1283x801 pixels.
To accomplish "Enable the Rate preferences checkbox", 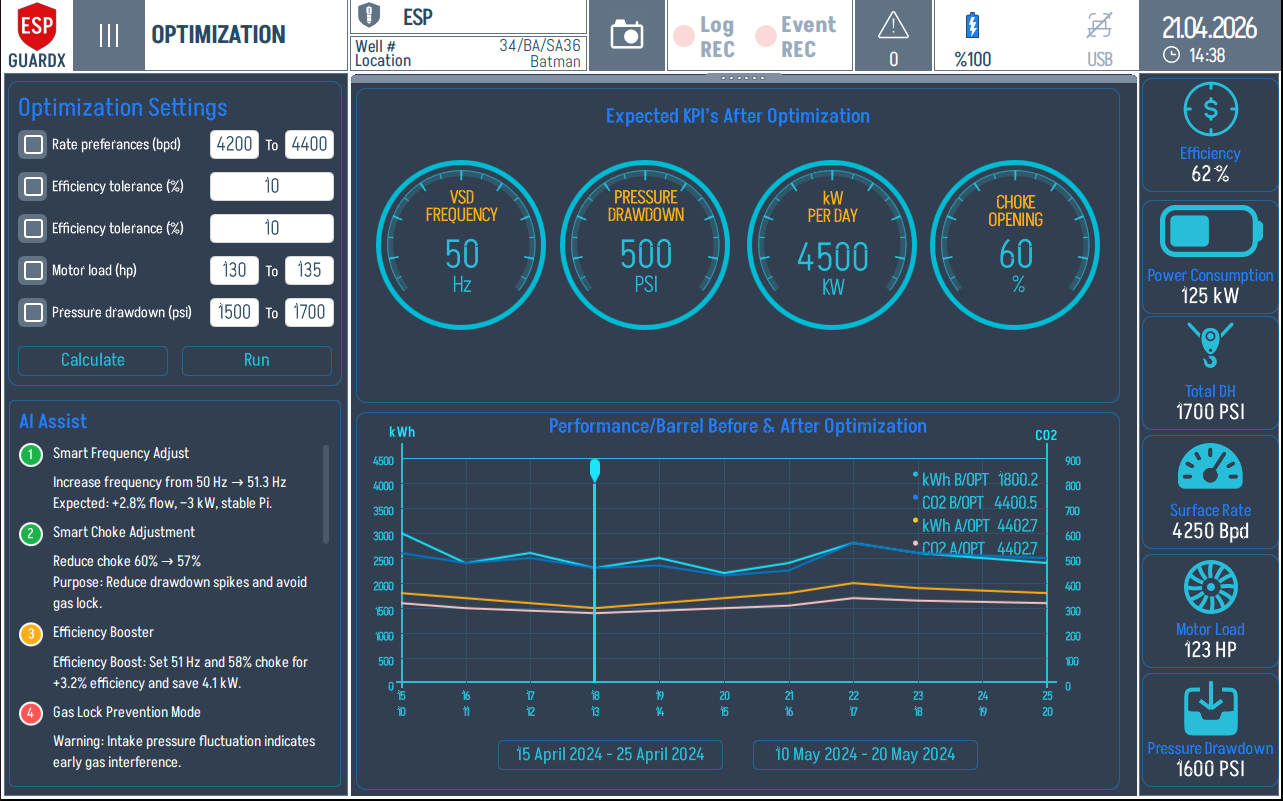I will pyautogui.click(x=33, y=144).
